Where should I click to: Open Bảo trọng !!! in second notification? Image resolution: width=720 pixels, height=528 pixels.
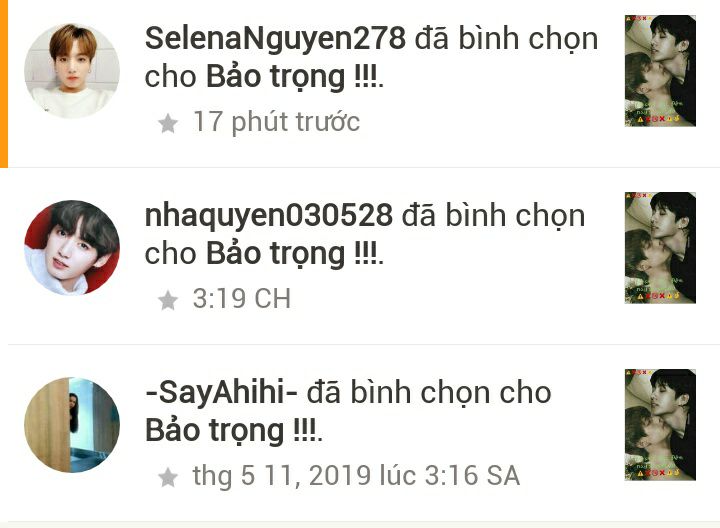click(x=292, y=253)
